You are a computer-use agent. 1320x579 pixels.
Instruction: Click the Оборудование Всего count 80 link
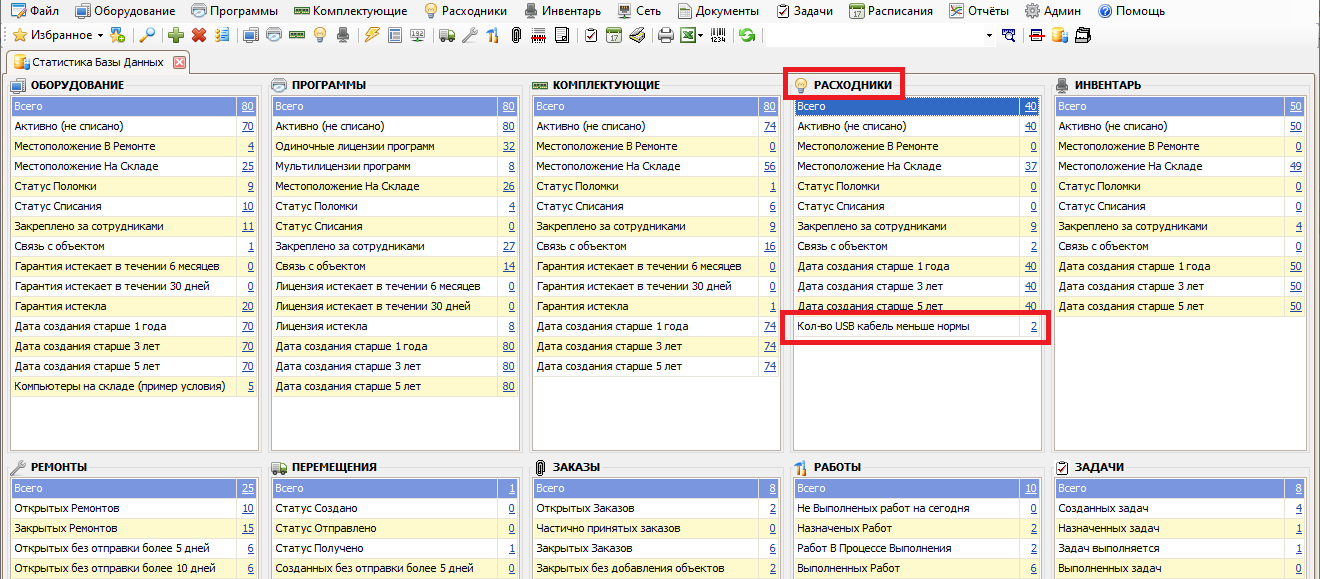tap(247, 106)
